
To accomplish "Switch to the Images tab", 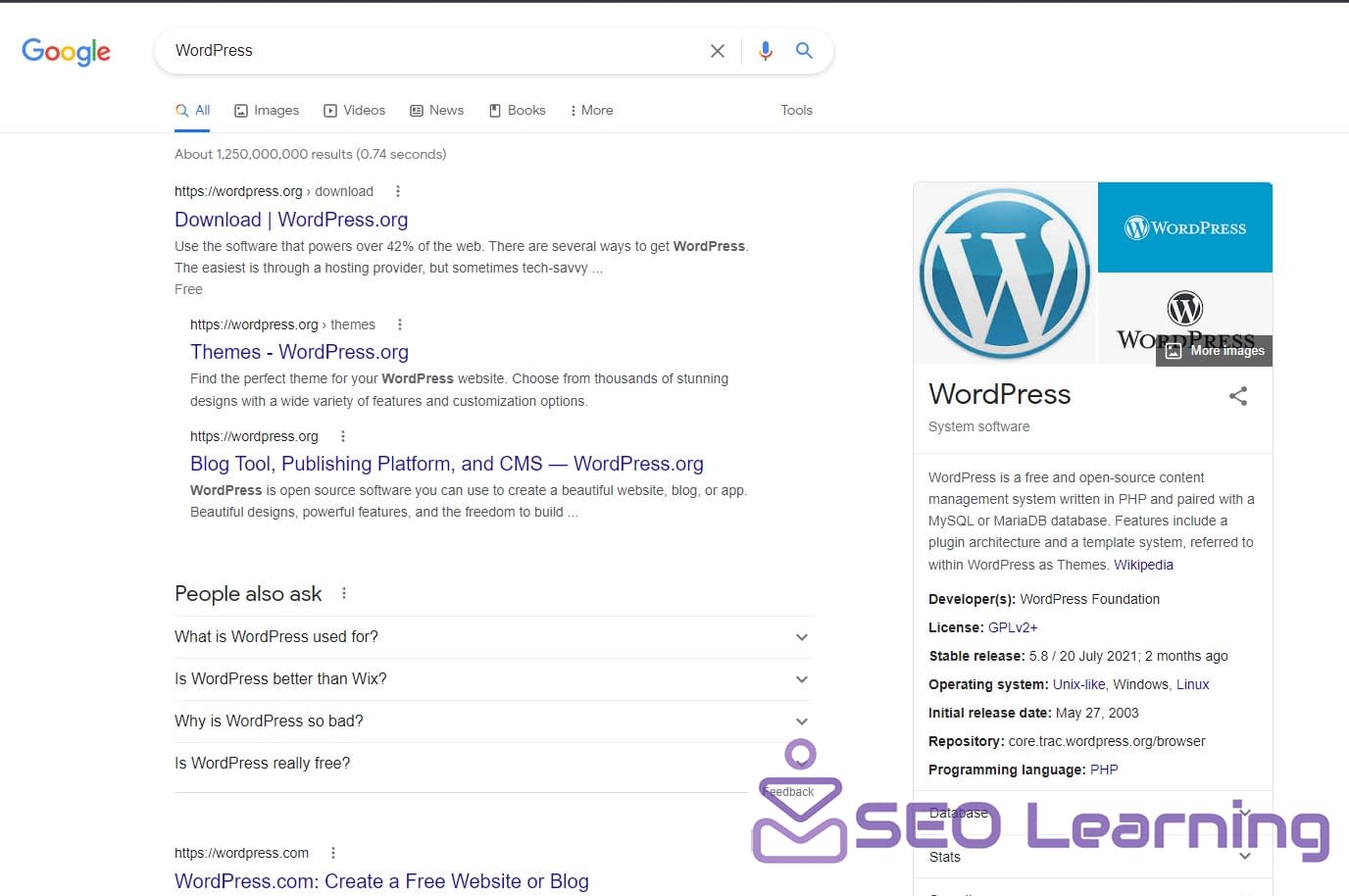I will pyautogui.click(x=267, y=111).
